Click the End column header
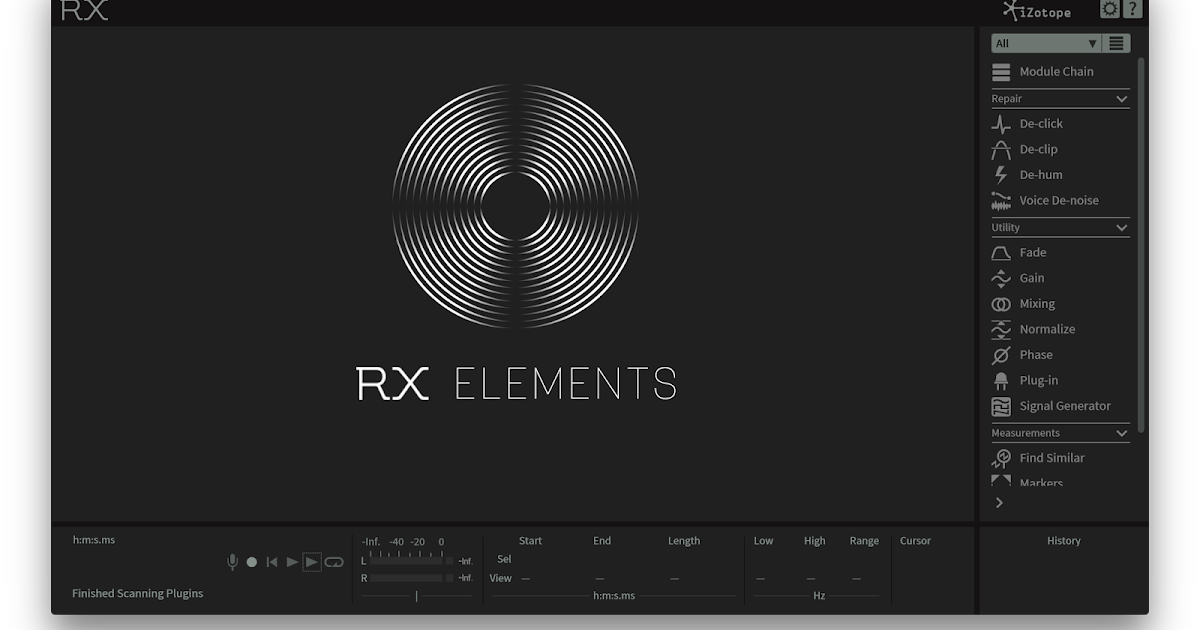Viewport: 1200px width, 630px height. [x=602, y=541]
